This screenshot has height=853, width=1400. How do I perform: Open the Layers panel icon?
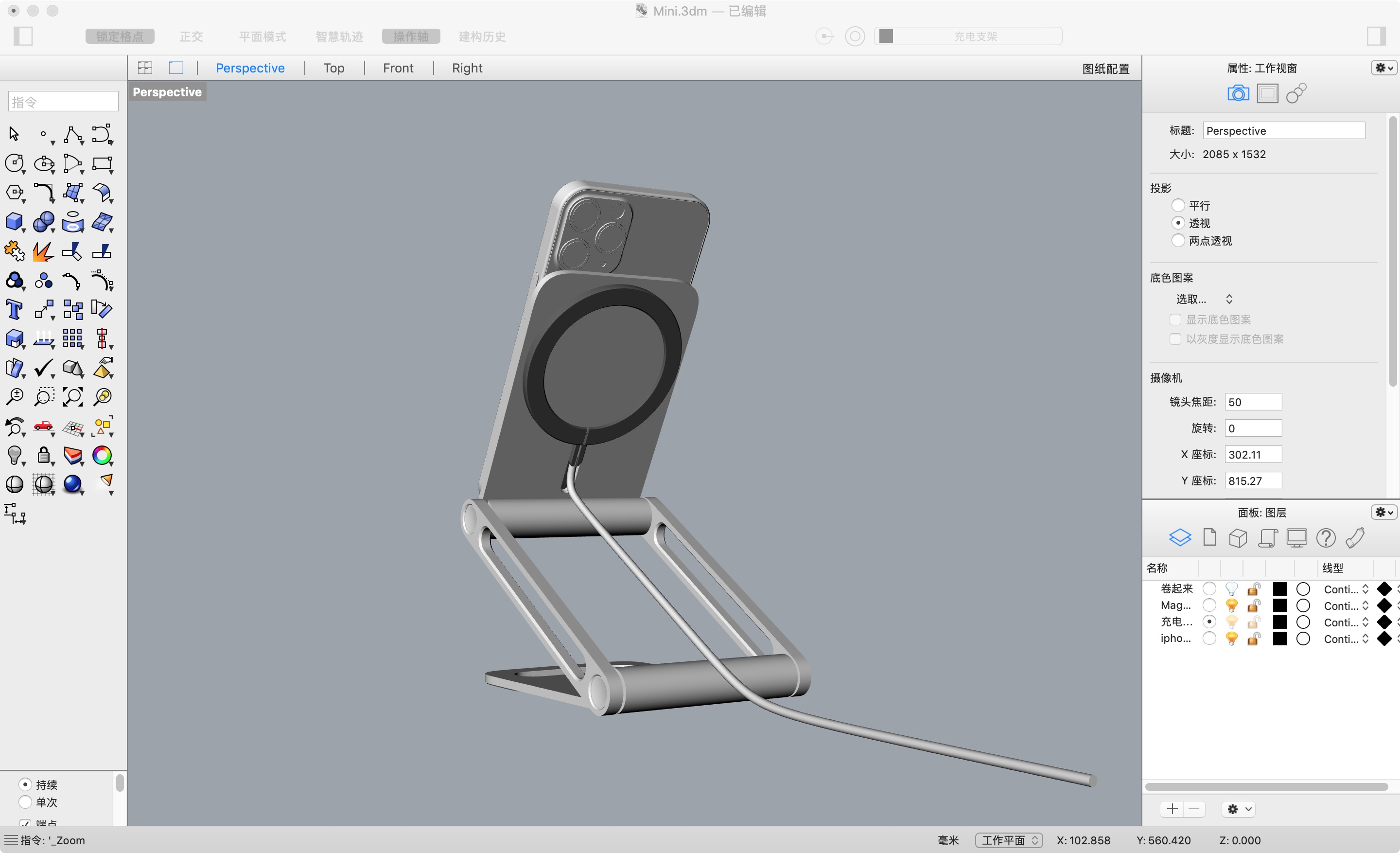(x=1181, y=537)
